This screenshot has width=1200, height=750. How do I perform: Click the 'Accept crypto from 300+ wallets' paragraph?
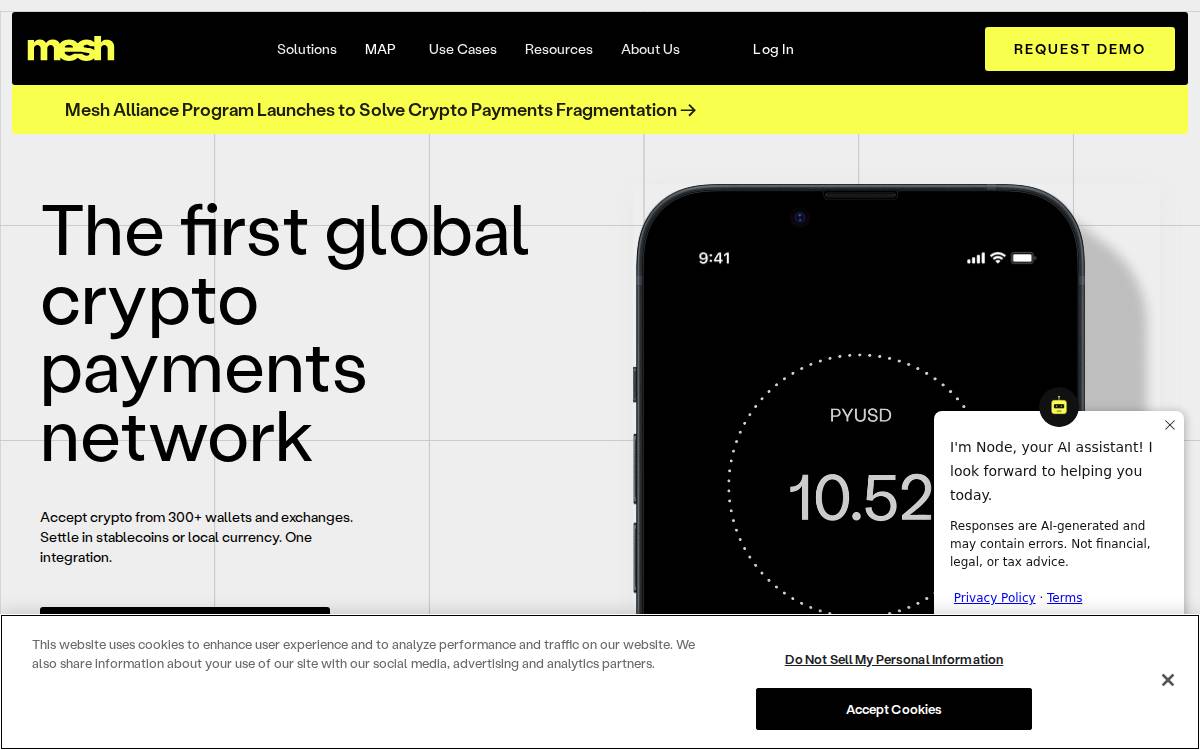coord(197,537)
